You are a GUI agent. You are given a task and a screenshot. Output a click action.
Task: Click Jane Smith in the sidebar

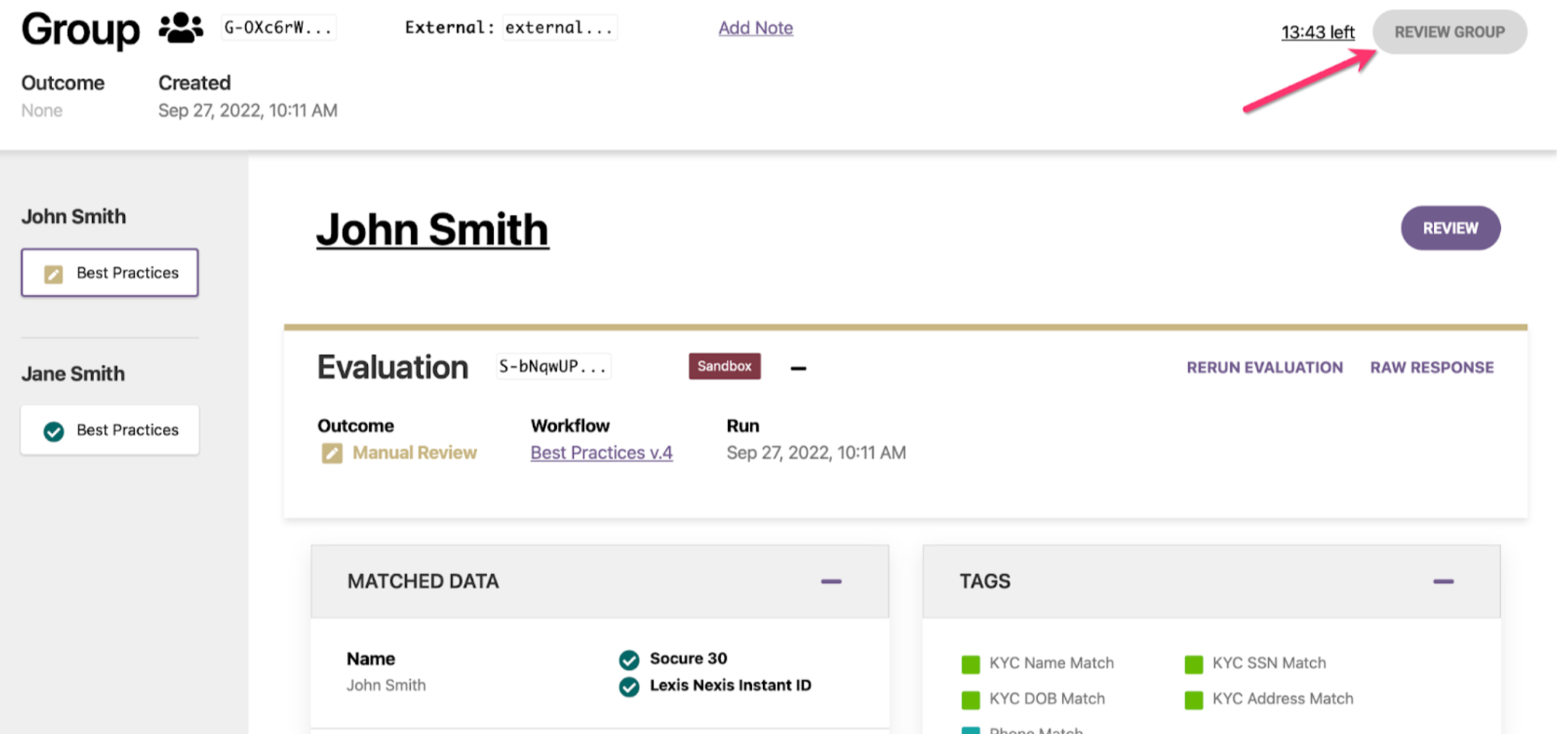(x=73, y=374)
